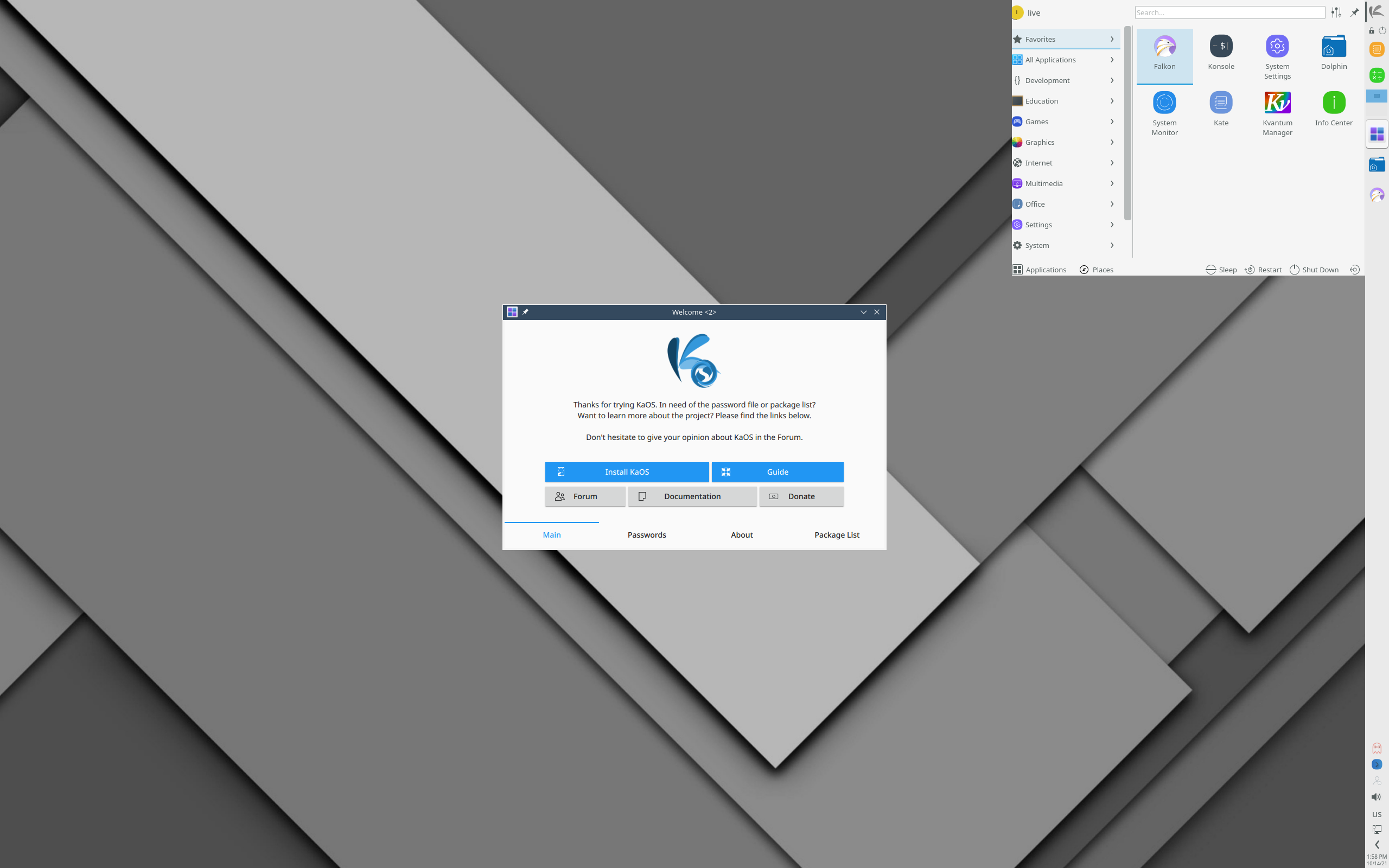The image size is (1389, 868).
Task: Open the Settings category in the launcher
Action: coord(1065,225)
